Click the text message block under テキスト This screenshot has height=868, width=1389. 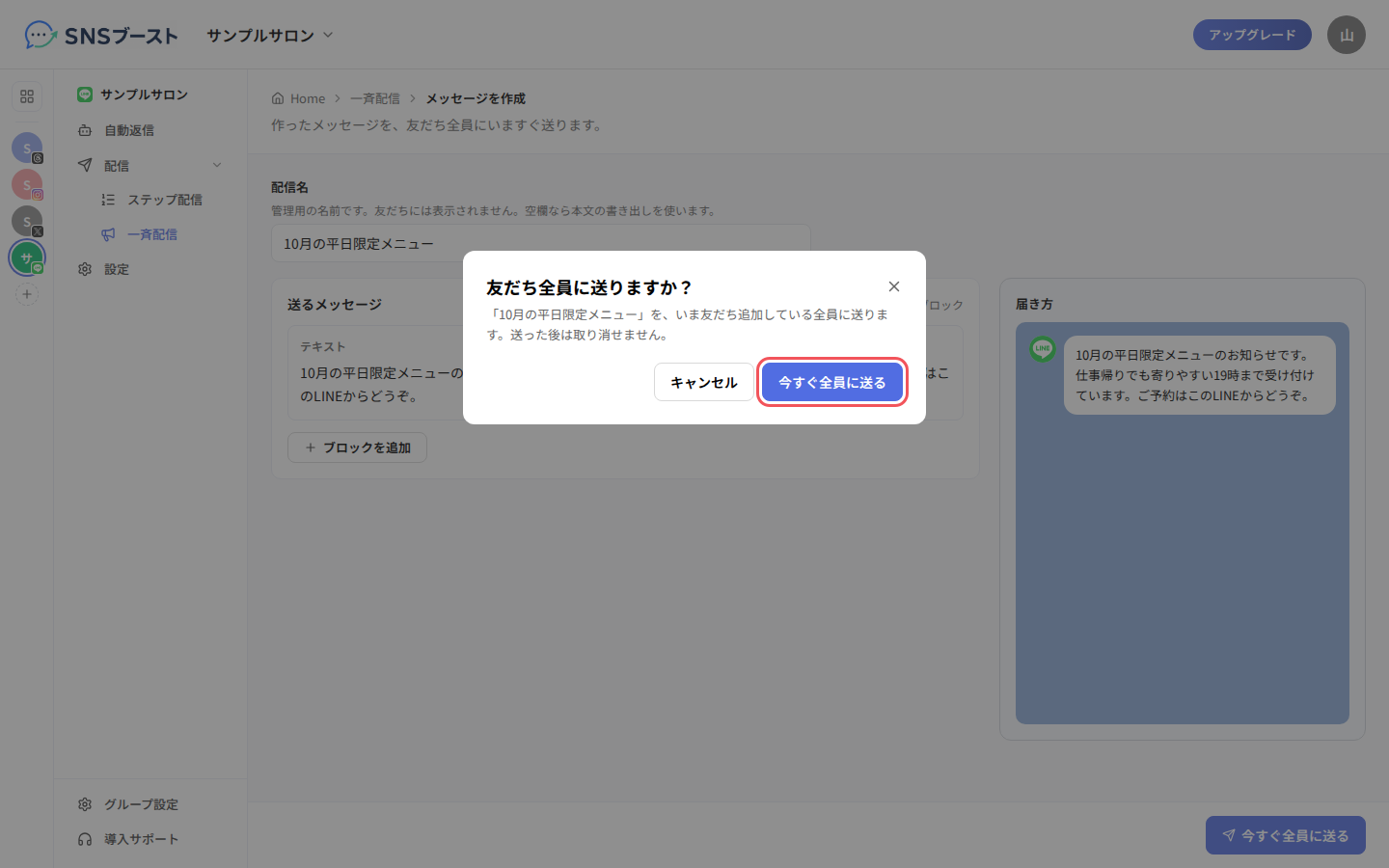tap(625, 373)
